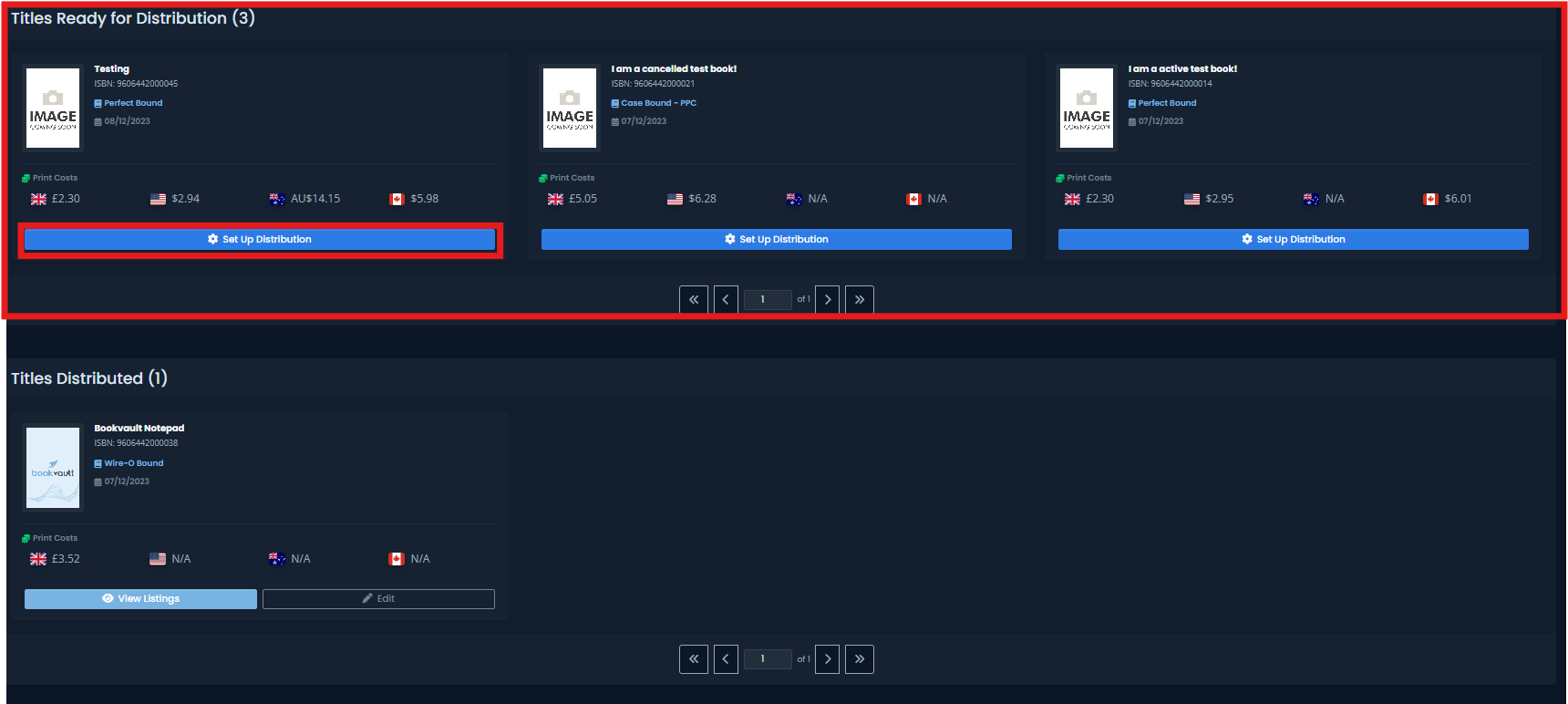The image size is (1568, 704).
Task: Click the UK flag price on Testing book
Action: [56, 199]
